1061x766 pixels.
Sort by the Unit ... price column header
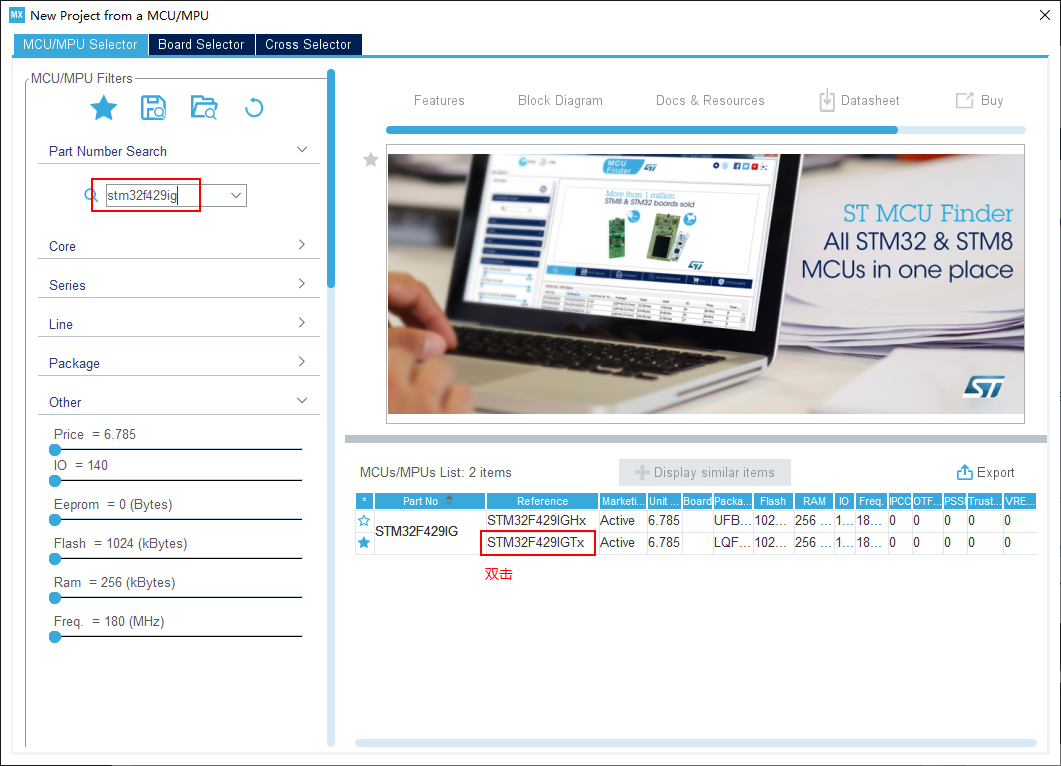click(x=664, y=501)
